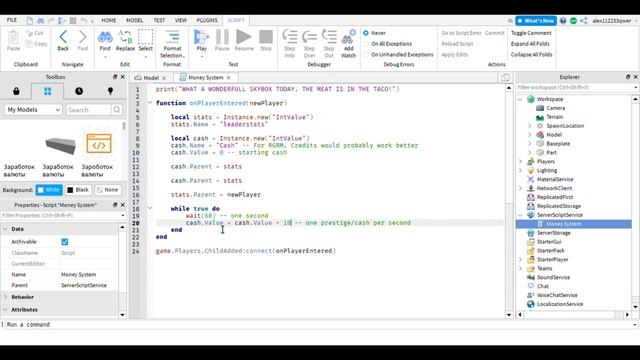Click the What's New button
Screen dimensions: 640x360
pos(536,20)
